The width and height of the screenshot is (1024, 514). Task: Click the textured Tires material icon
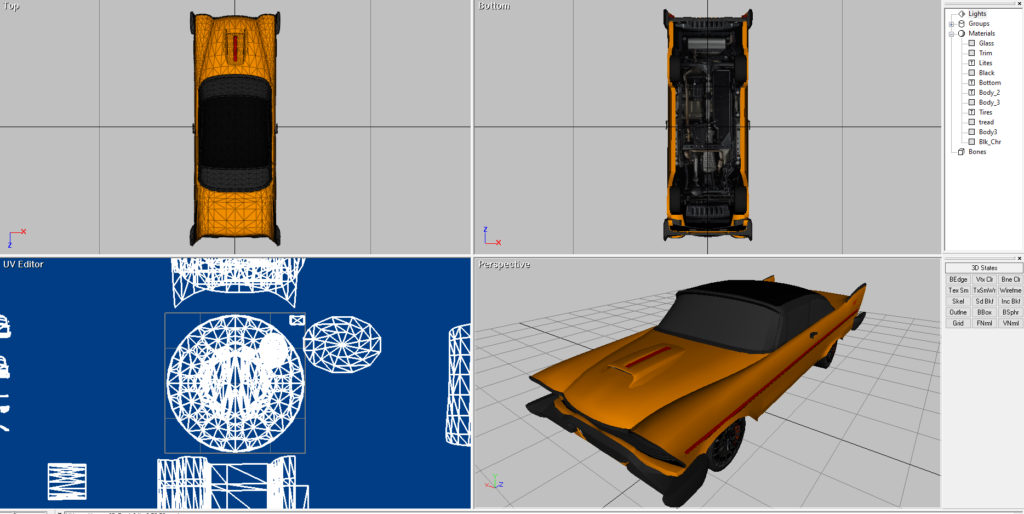pyautogui.click(x=971, y=113)
